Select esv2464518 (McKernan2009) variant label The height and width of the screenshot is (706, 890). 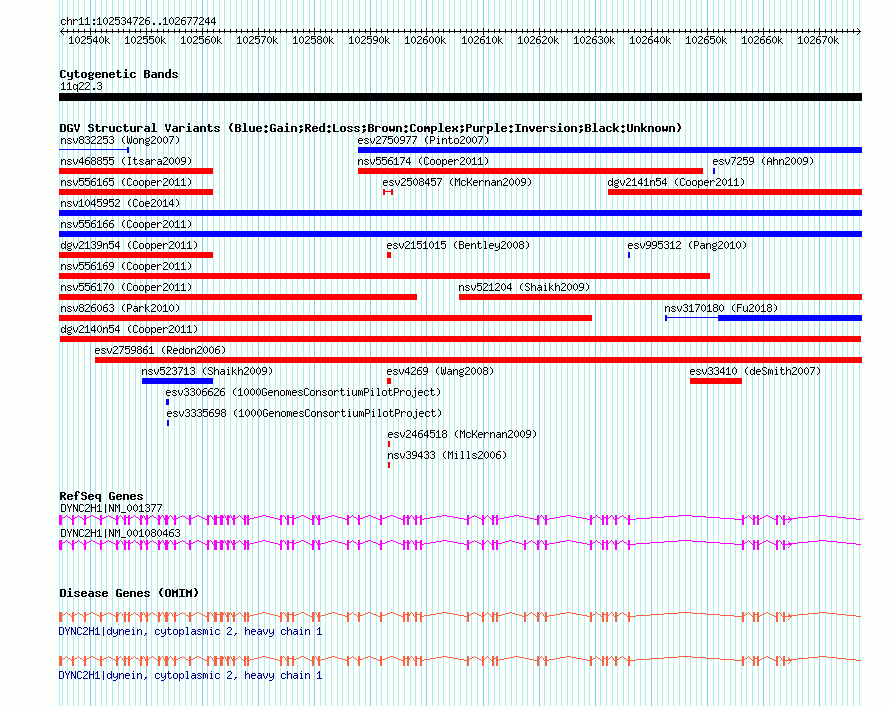[462, 434]
